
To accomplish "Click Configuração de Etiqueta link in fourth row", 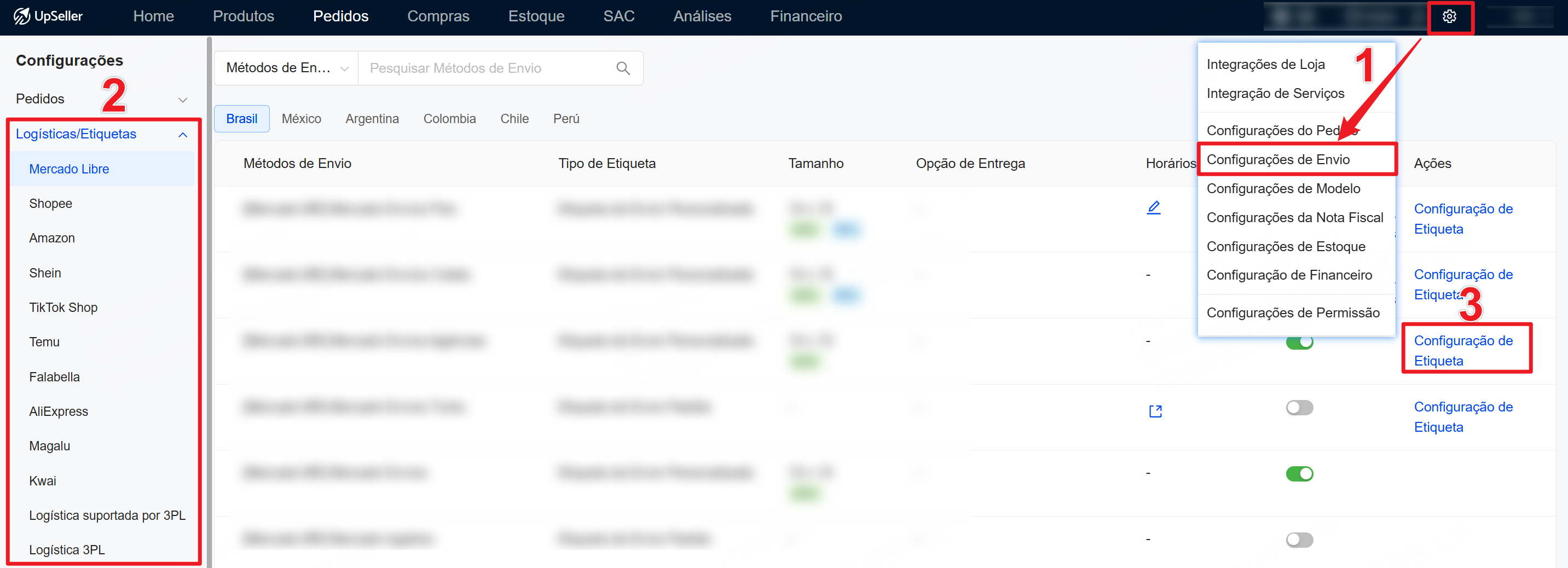I will tap(1463, 416).
